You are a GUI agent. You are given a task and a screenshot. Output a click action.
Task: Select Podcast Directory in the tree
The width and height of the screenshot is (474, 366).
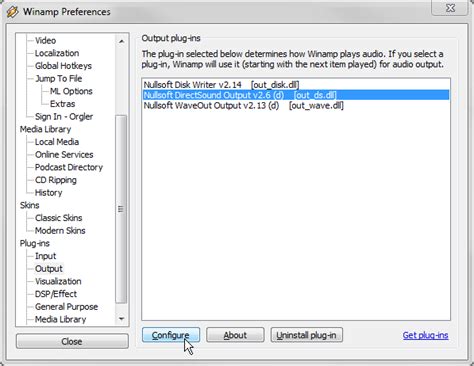click(69, 167)
